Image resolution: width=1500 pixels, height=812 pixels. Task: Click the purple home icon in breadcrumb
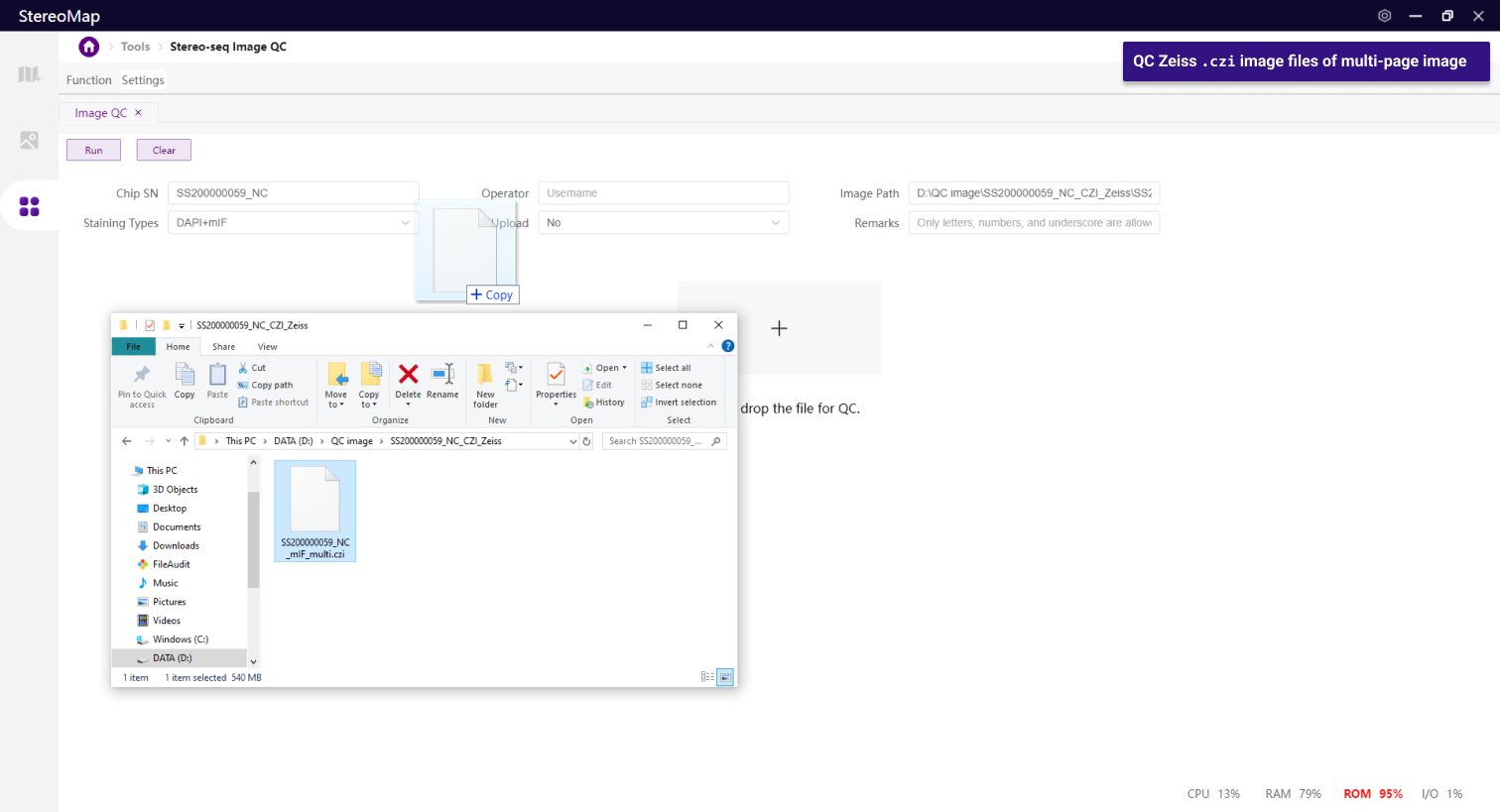coord(89,47)
